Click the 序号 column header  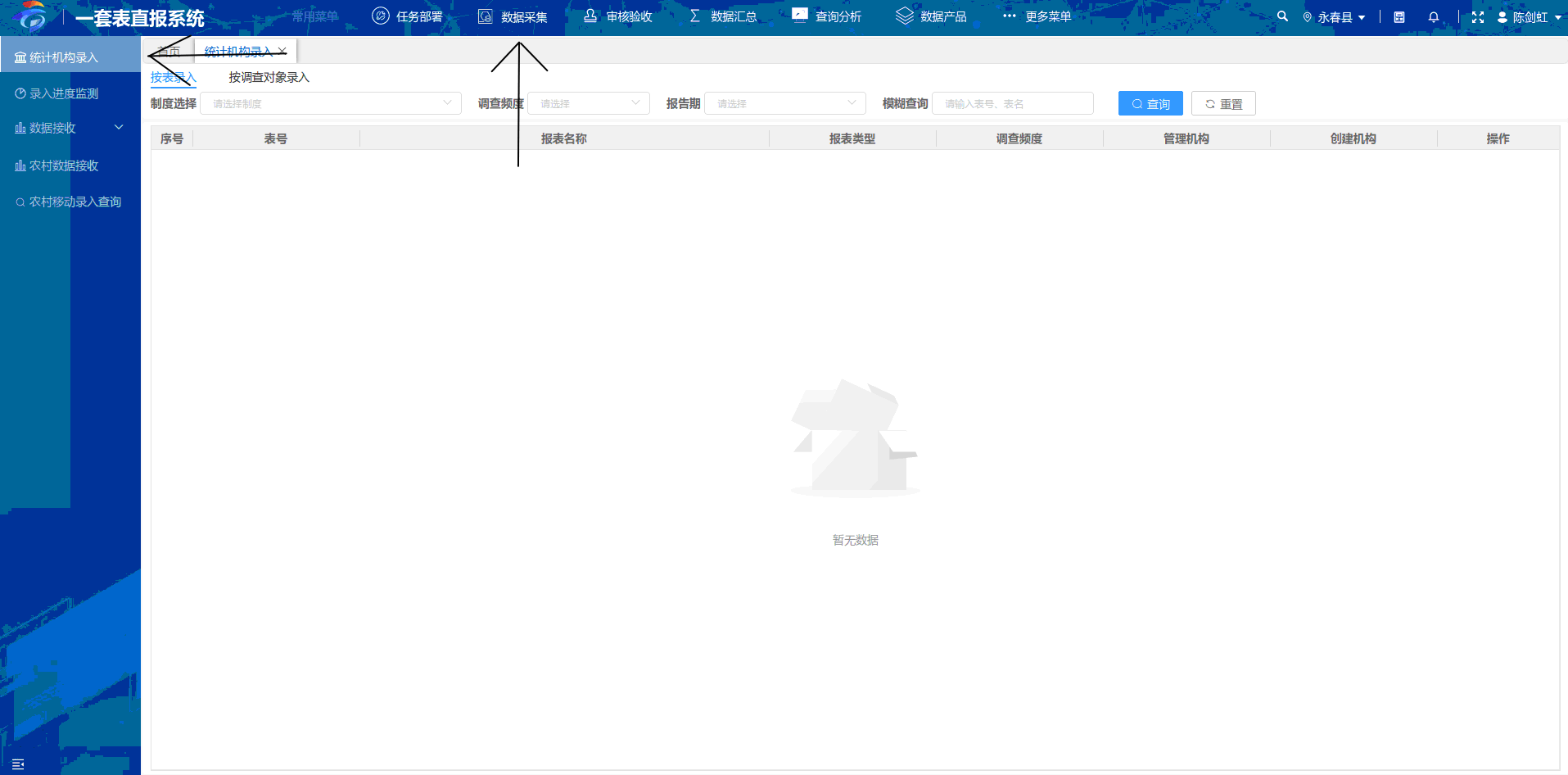(x=172, y=138)
